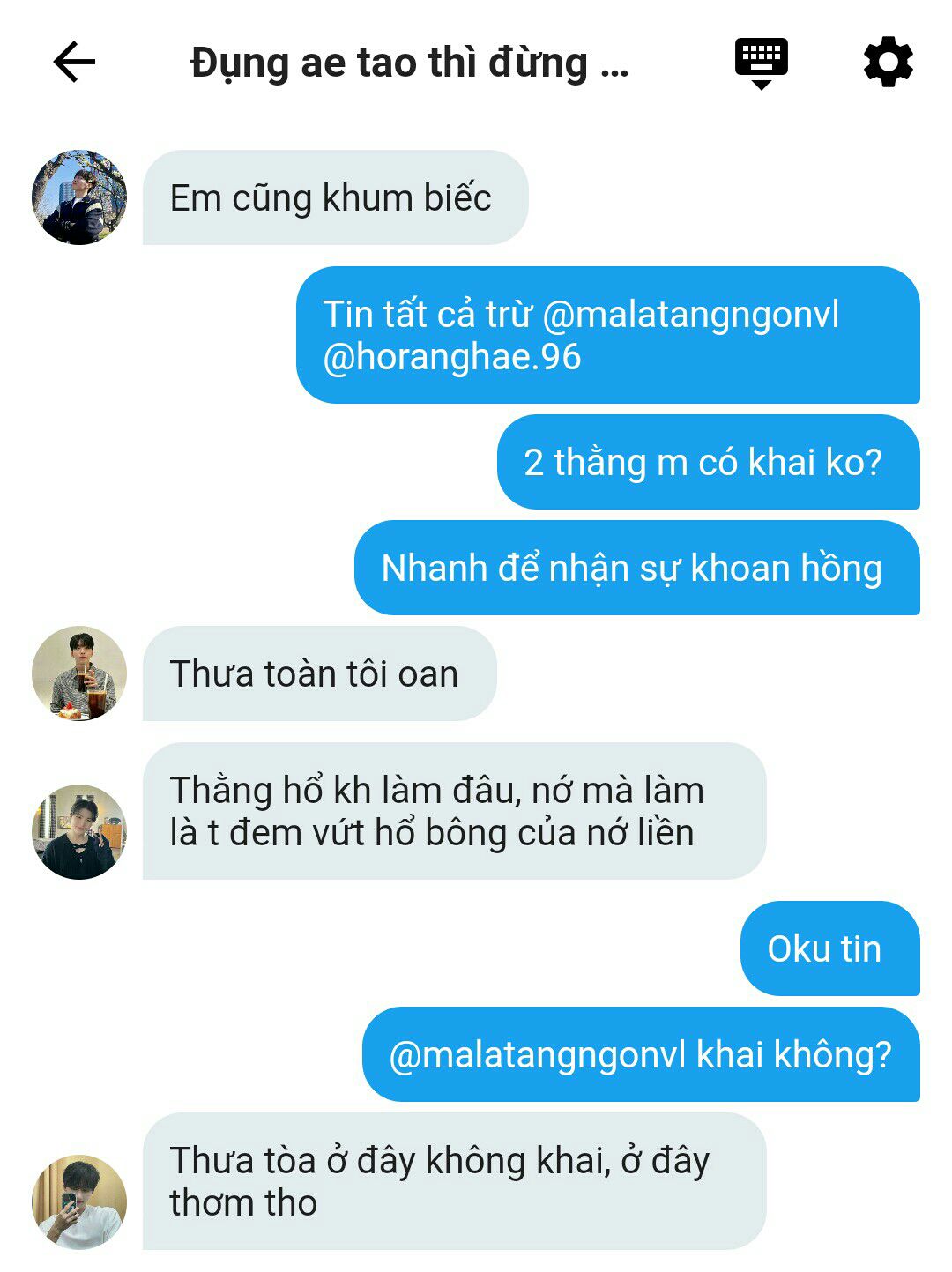Tap message "Thưa tòa ở đây không khai"
Image resolution: width=952 pixels, height=1272 pixels.
[455, 1181]
